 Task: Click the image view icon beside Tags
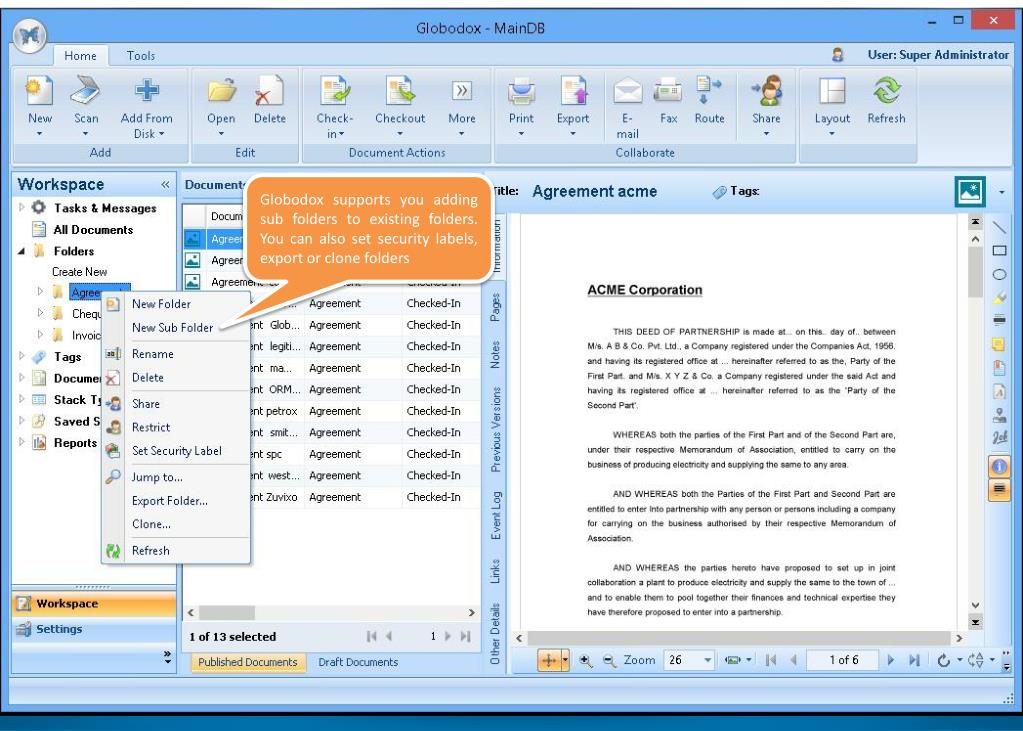(x=970, y=191)
